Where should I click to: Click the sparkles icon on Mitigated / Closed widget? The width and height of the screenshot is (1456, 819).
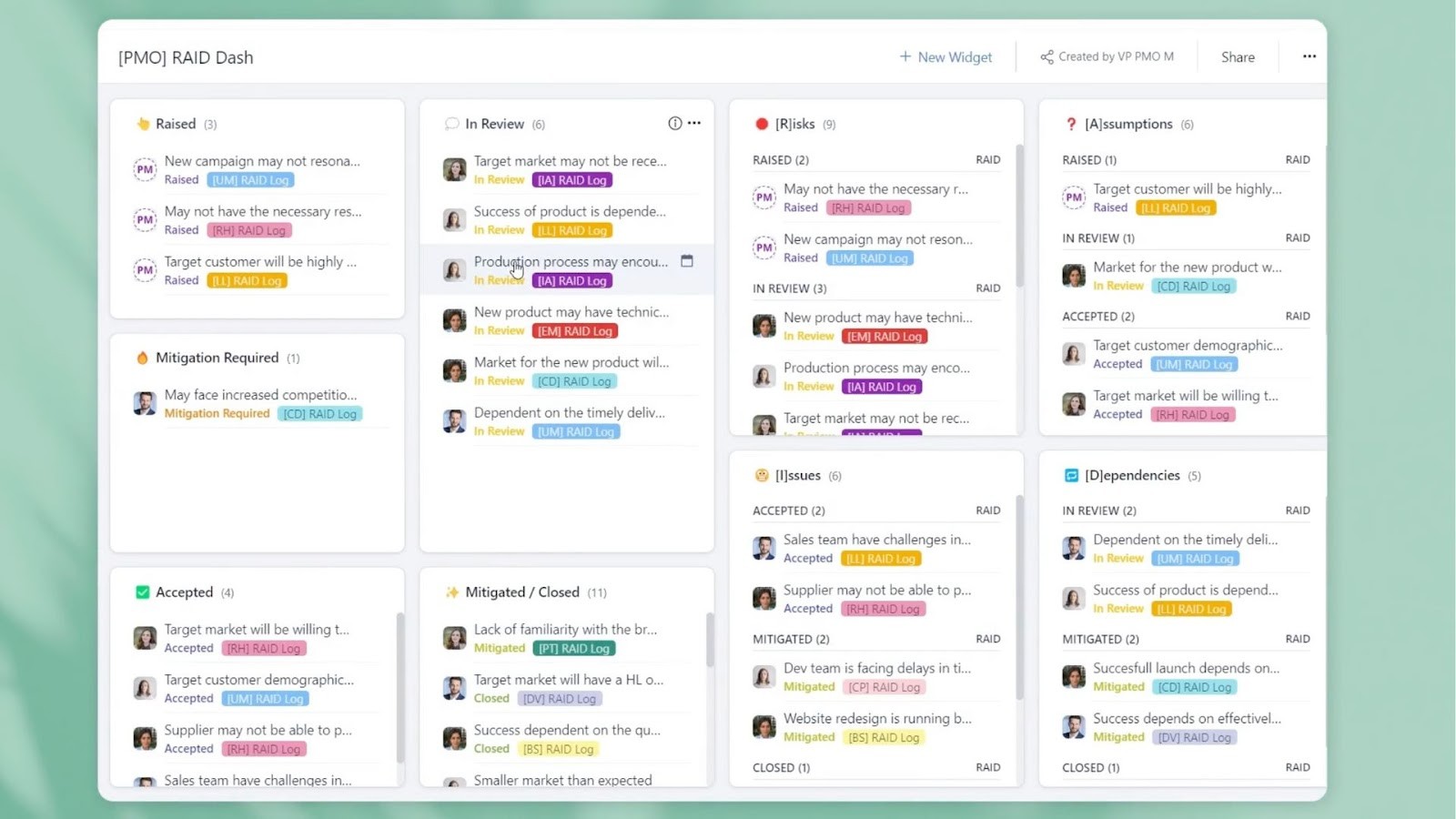(x=452, y=591)
